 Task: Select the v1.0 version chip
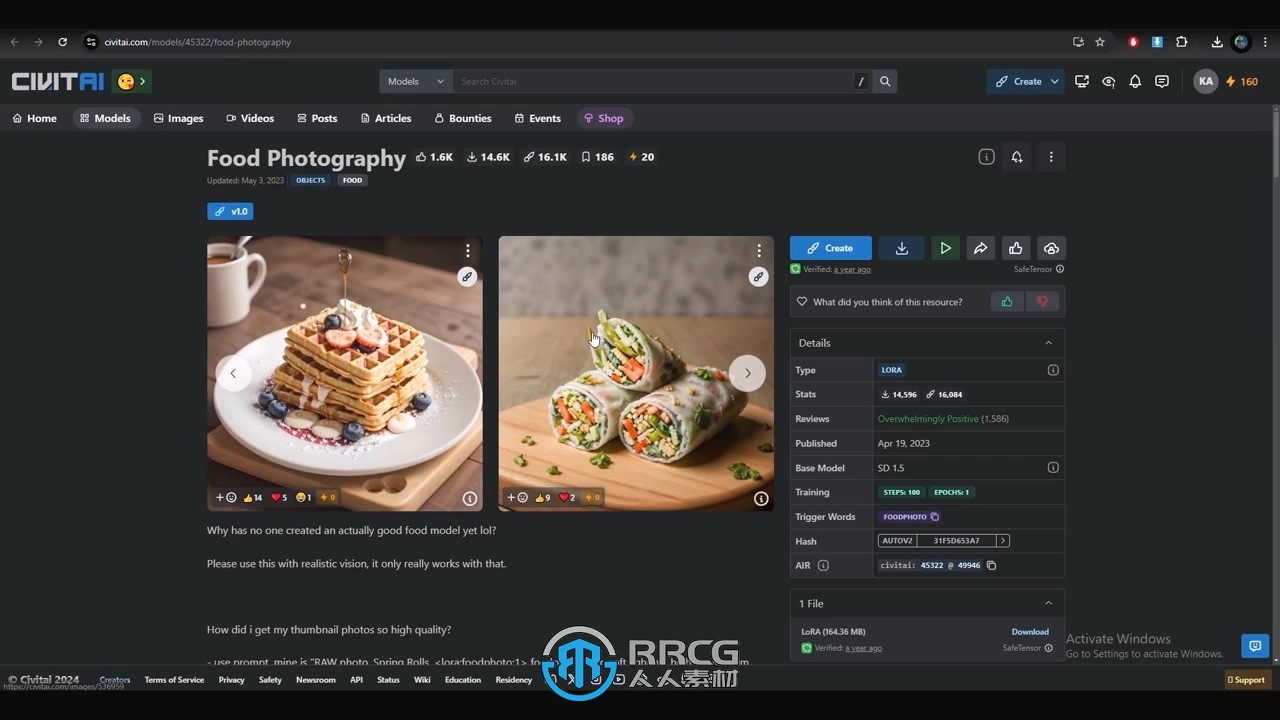pyautogui.click(x=230, y=211)
